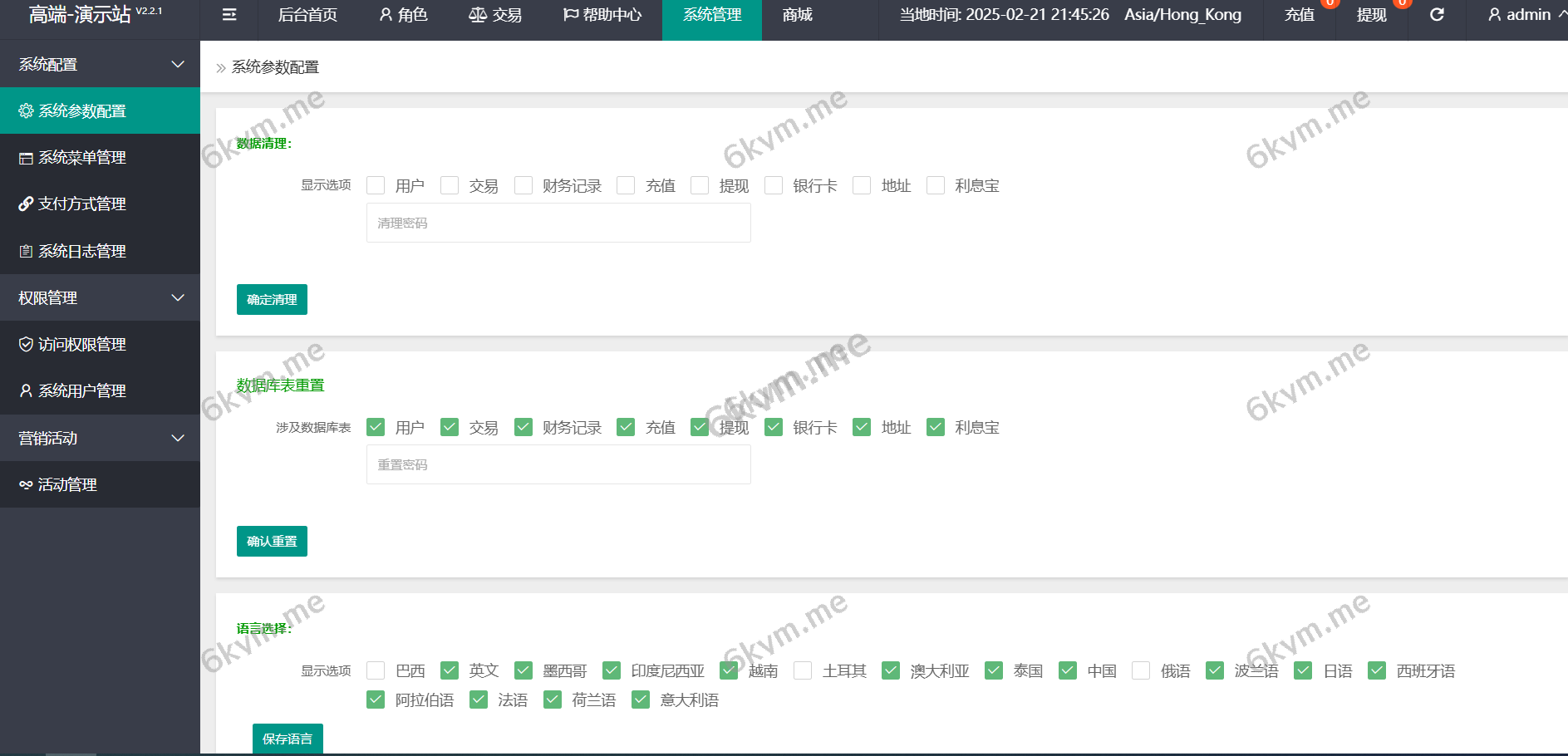Viewport: 1568px width, 756px height.
Task: Collapse the 权限管理 sidebar group
Action: click(177, 297)
